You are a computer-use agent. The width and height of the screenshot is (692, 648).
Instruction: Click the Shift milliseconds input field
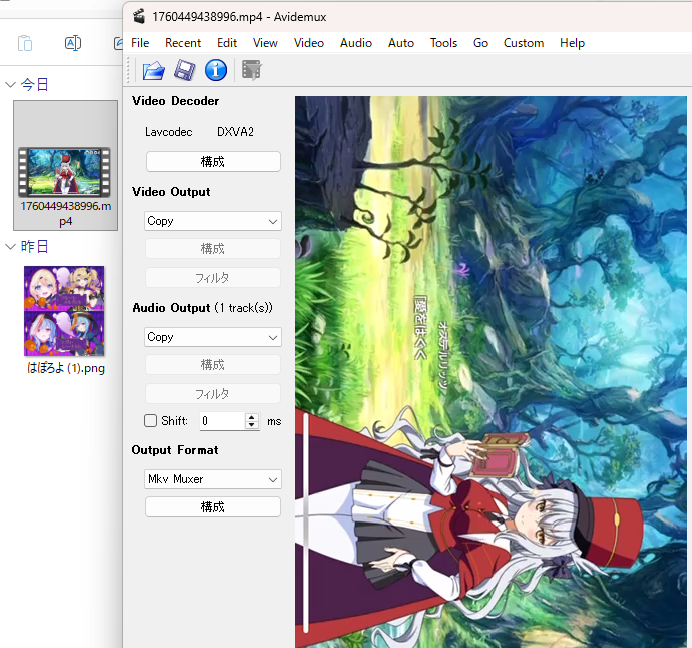tap(220, 421)
